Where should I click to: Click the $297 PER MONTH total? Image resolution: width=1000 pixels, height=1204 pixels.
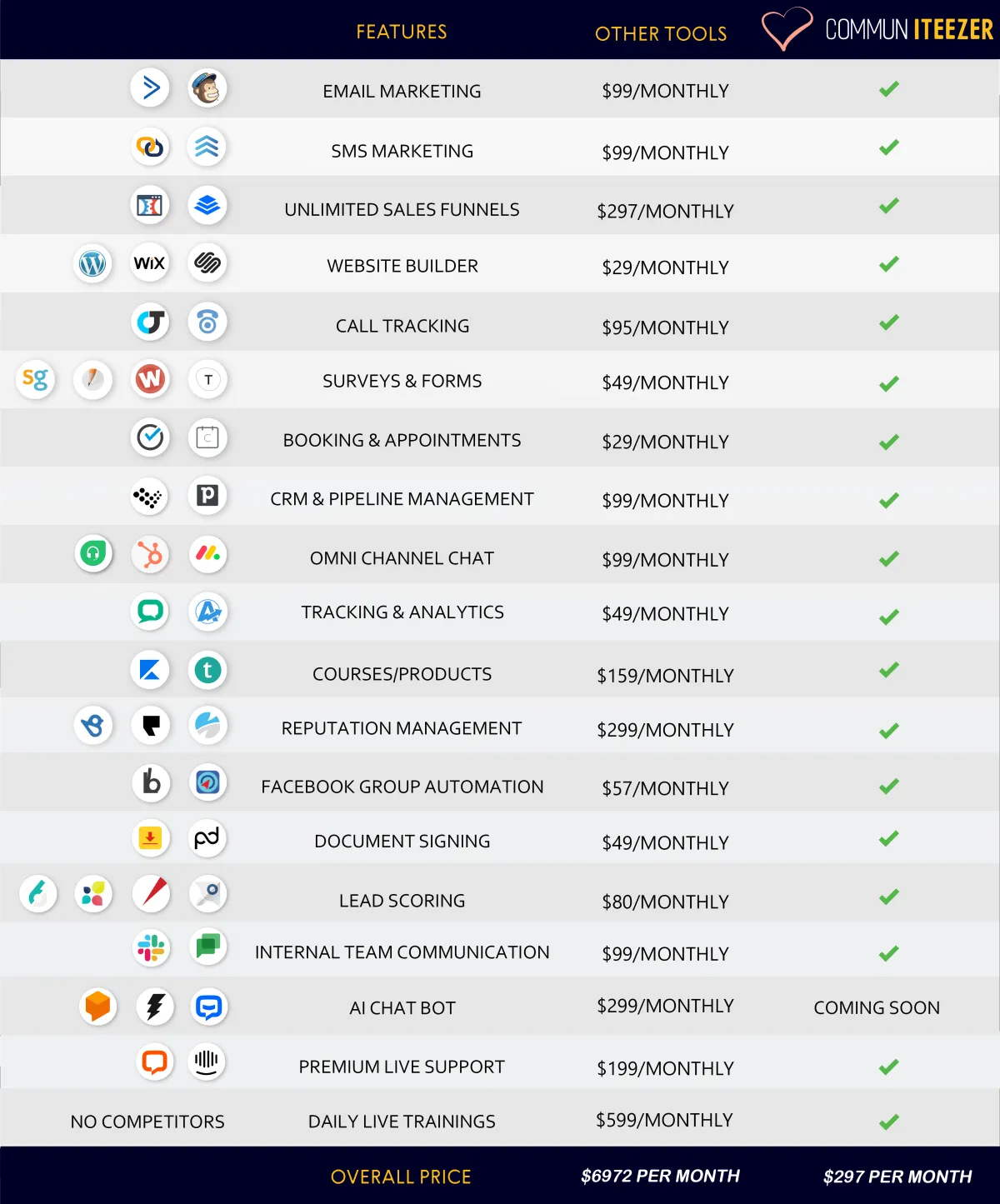tap(897, 1177)
